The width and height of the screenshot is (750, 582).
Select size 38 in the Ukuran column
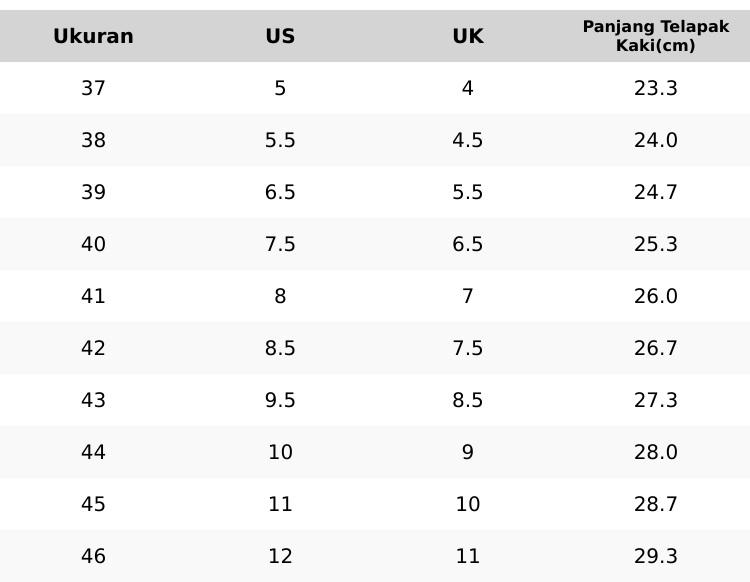[93, 140]
